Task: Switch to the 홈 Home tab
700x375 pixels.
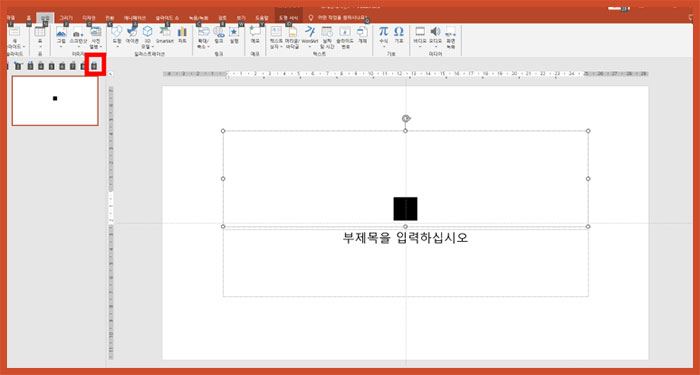Action: [x=29, y=18]
